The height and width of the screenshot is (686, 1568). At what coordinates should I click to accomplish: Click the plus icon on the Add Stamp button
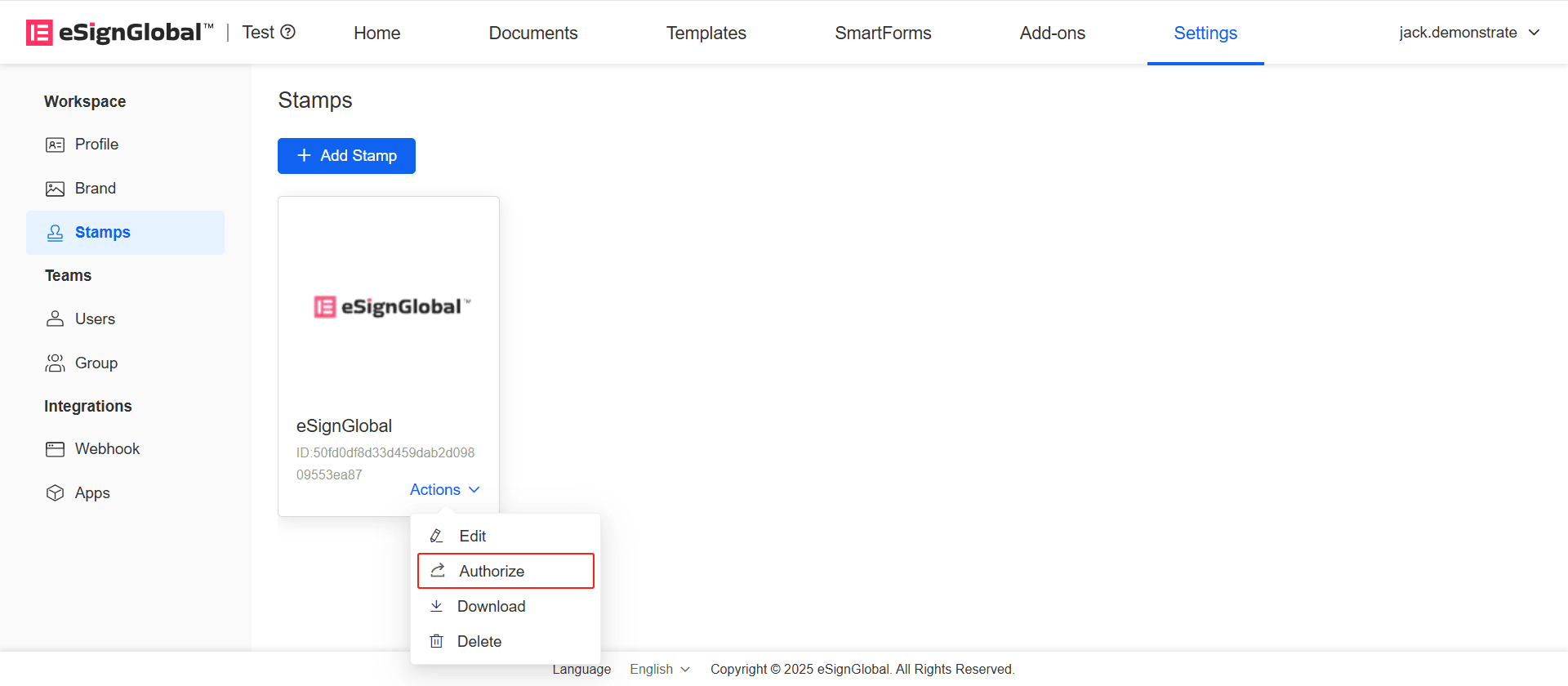click(304, 155)
